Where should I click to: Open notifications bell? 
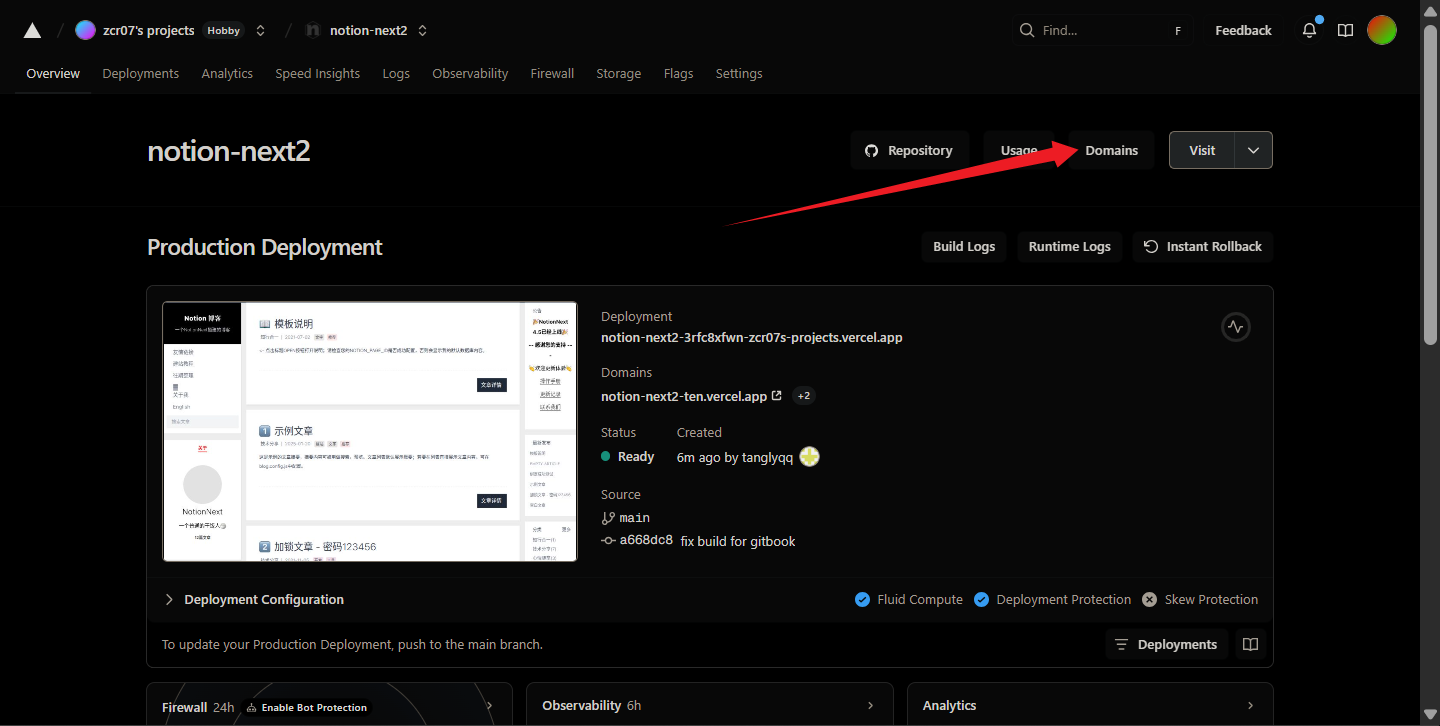click(x=1309, y=30)
